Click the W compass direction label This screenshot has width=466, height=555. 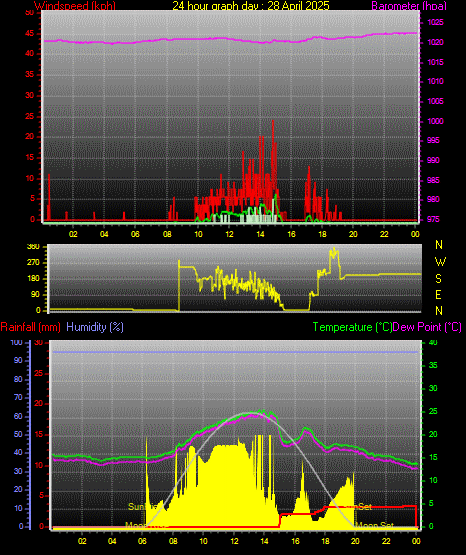click(x=440, y=262)
